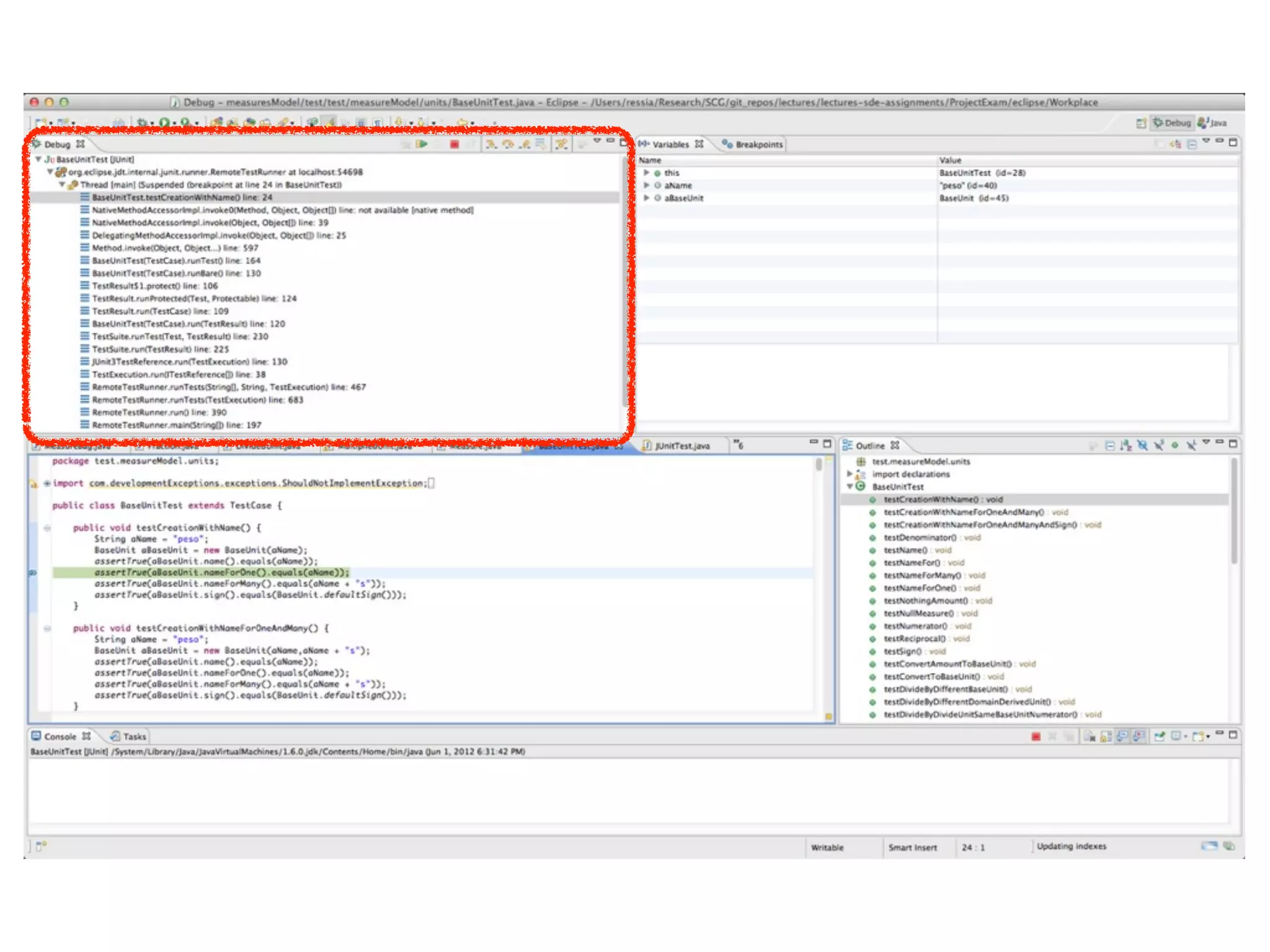Expand import declarations in the Outline
This screenshot has height=952, width=1270.
(850, 474)
